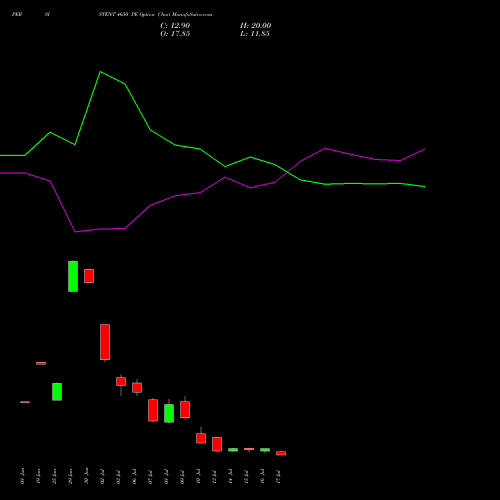Click the peak of the green indicator line
The height and width of the screenshot is (500, 500).
(100, 72)
